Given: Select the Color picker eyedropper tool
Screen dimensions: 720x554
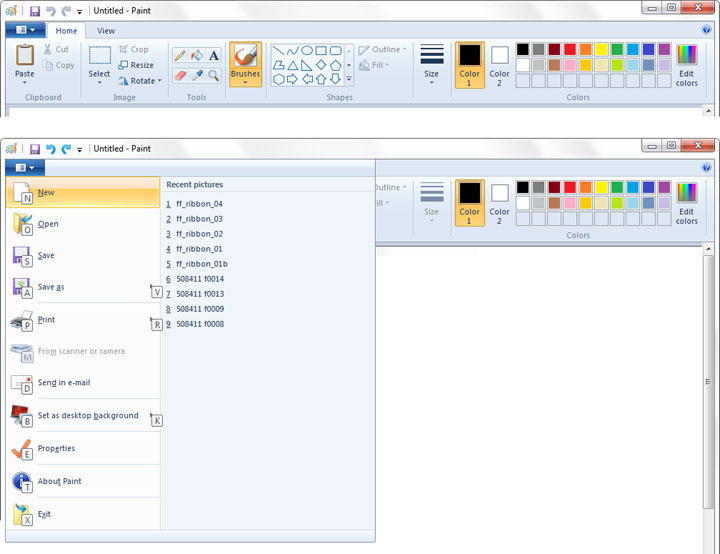Looking at the screenshot, I should tap(197, 75).
